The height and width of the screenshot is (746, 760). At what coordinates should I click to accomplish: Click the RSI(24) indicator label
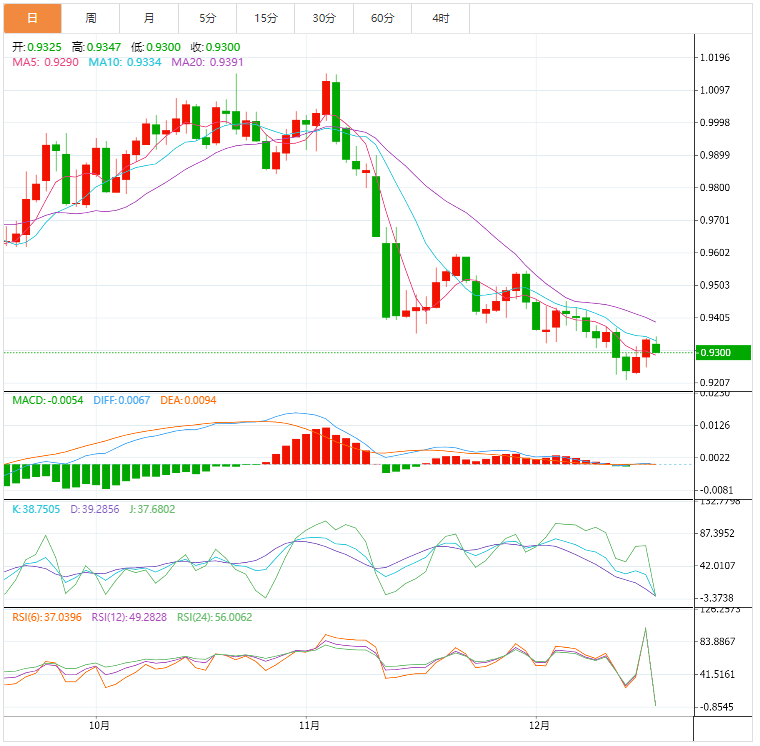click(214, 617)
